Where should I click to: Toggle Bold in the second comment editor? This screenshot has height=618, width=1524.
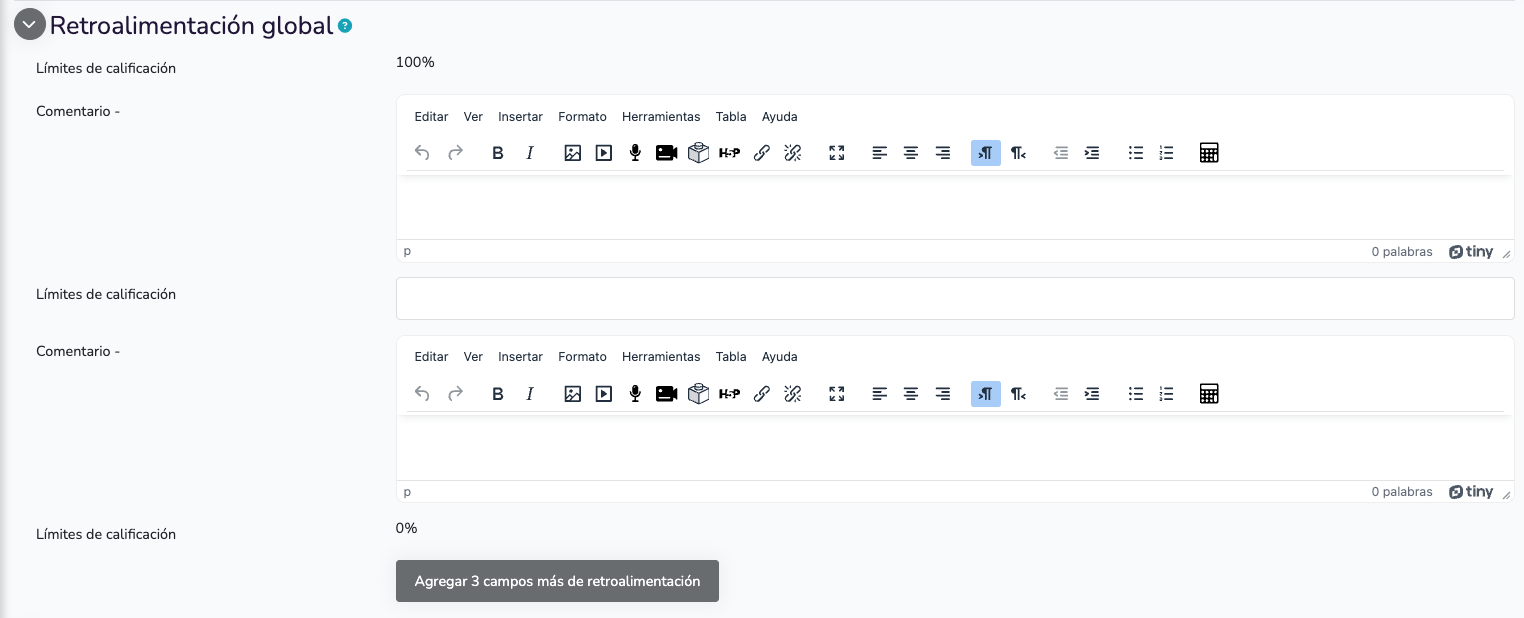pyautogui.click(x=498, y=393)
